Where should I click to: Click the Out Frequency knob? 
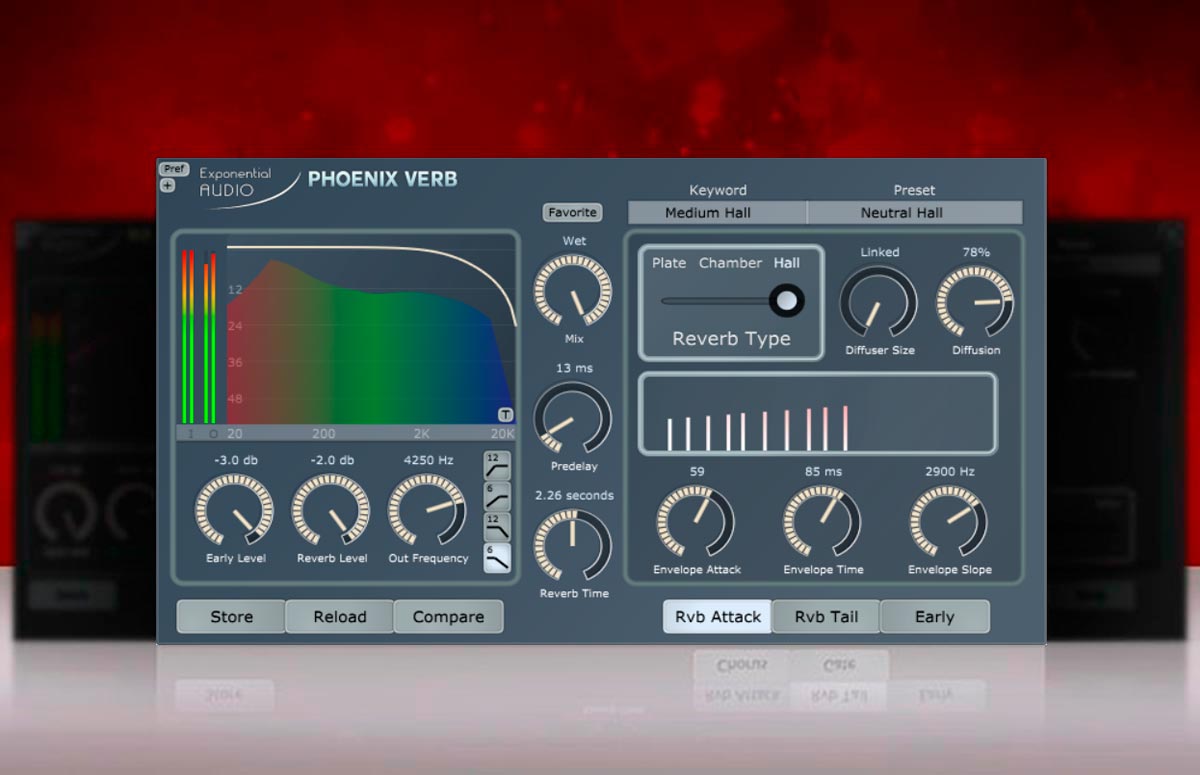[427, 510]
